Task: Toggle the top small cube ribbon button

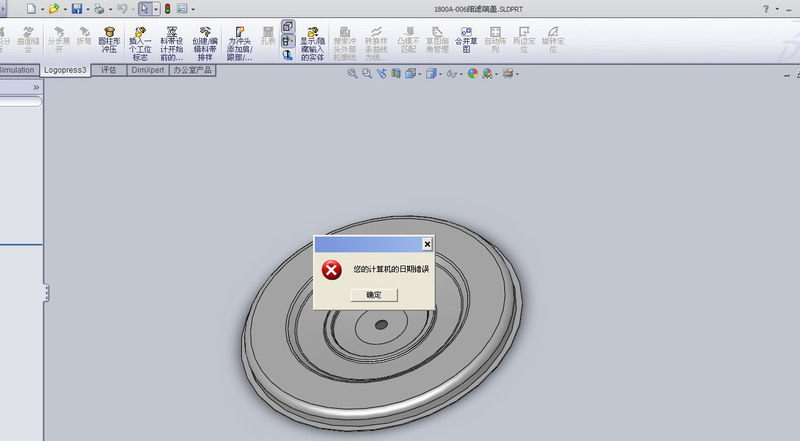Action: (x=288, y=26)
